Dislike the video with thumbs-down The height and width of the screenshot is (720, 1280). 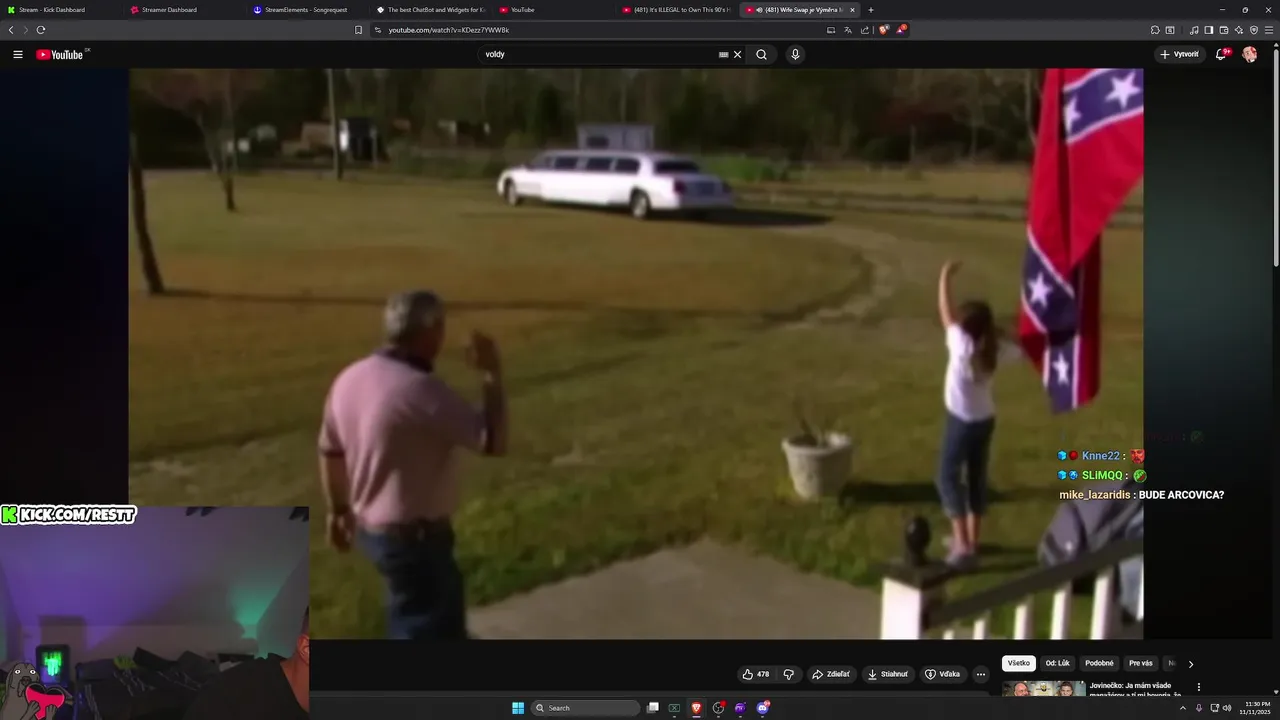pos(788,674)
